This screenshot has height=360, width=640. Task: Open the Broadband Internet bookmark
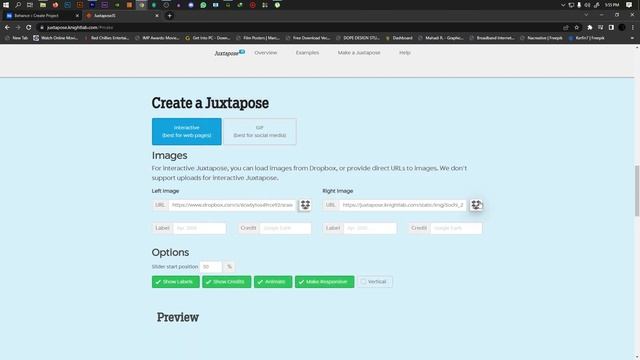492,38
